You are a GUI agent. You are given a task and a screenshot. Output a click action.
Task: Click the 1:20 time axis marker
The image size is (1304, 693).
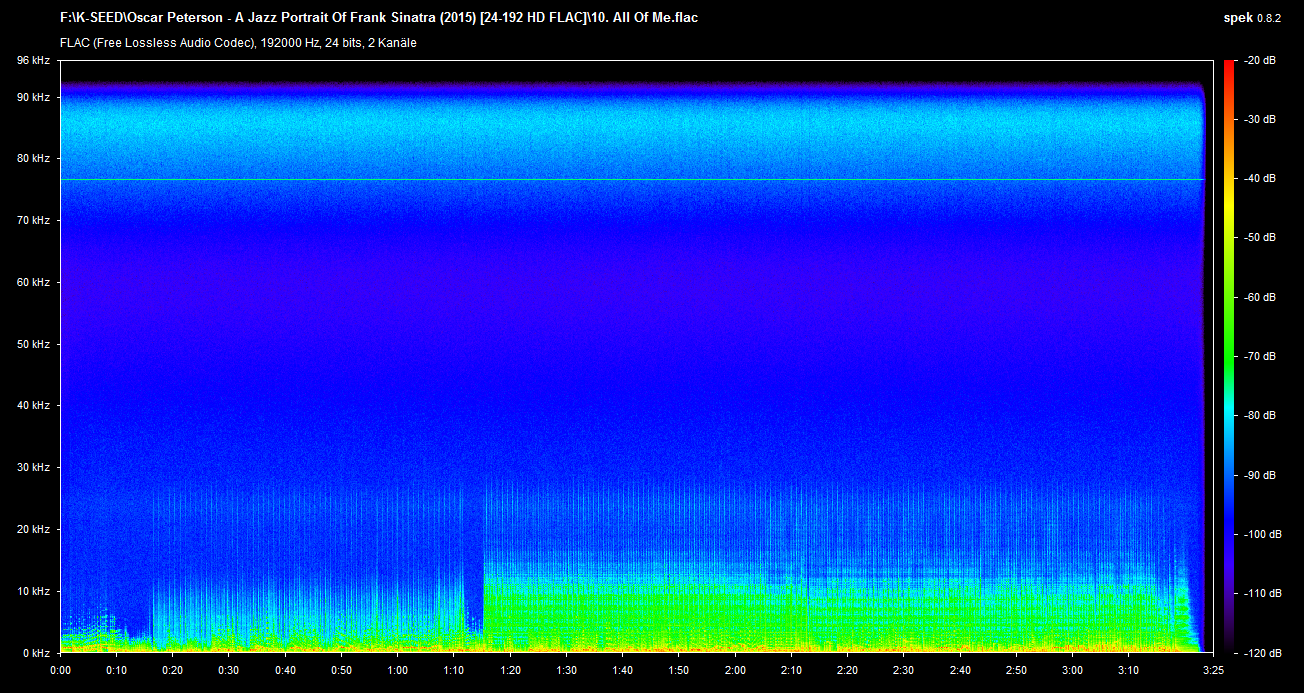coord(510,670)
